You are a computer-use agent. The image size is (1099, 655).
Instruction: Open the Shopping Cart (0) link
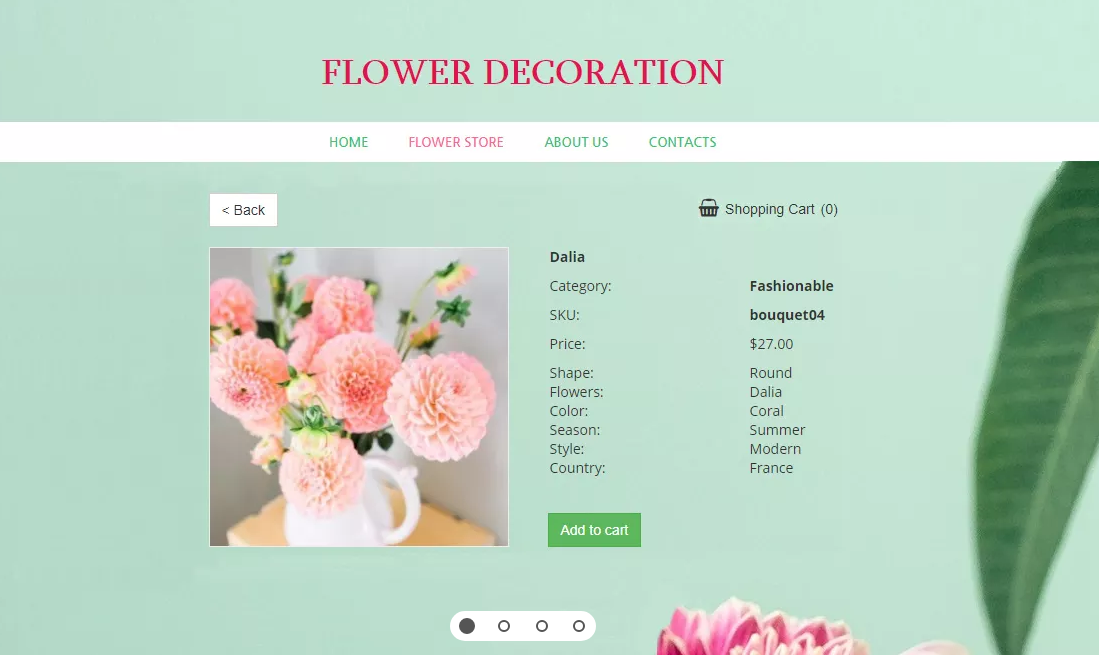pos(781,209)
